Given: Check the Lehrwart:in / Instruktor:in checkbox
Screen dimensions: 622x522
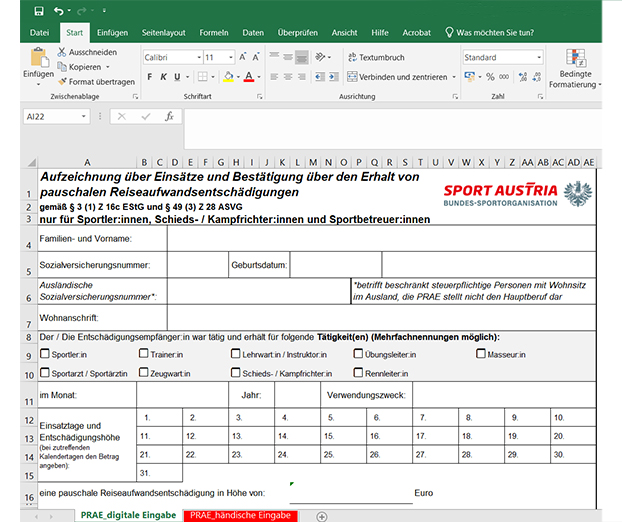Looking at the screenshot, I should (x=236, y=353).
